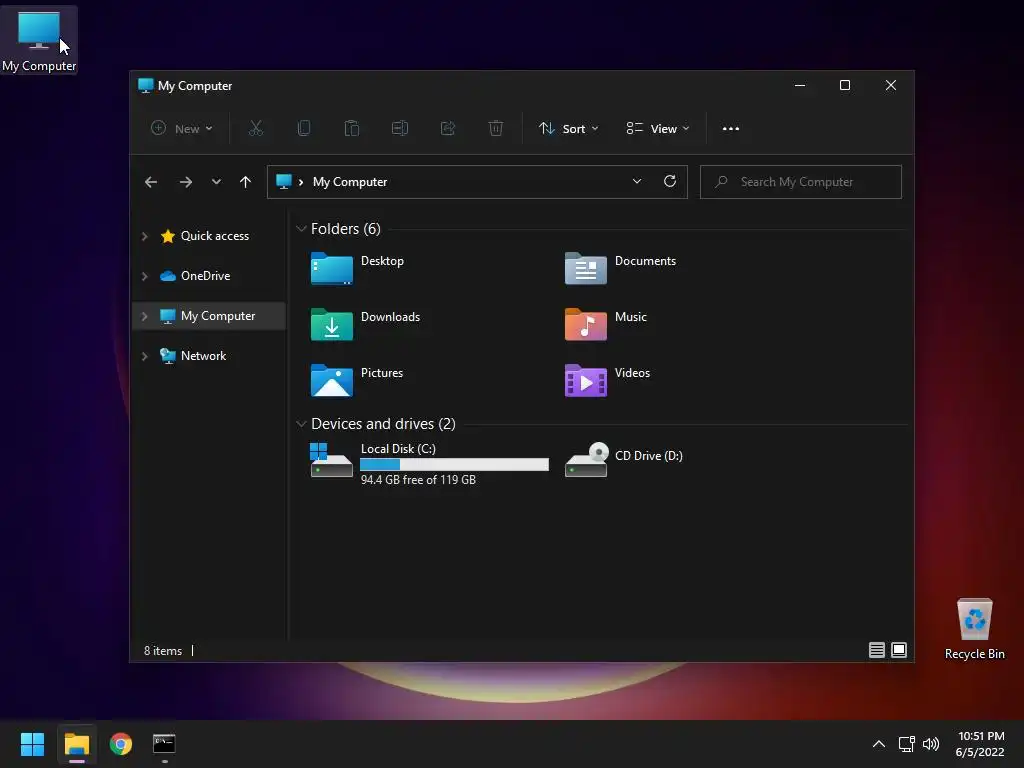
Task: Go back with the left arrow
Action: 151,182
